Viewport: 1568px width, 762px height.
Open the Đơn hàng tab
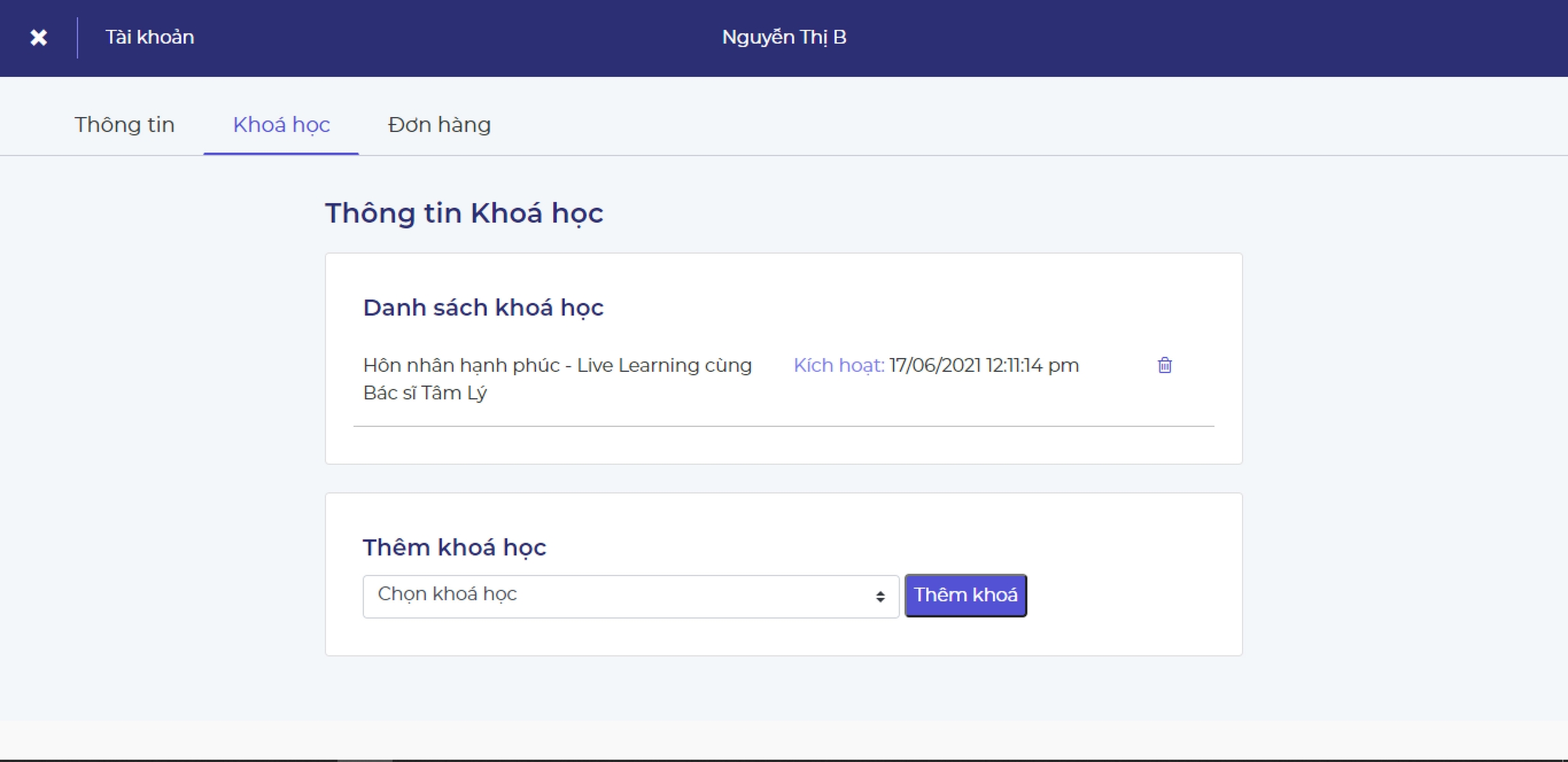[x=439, y=125]
